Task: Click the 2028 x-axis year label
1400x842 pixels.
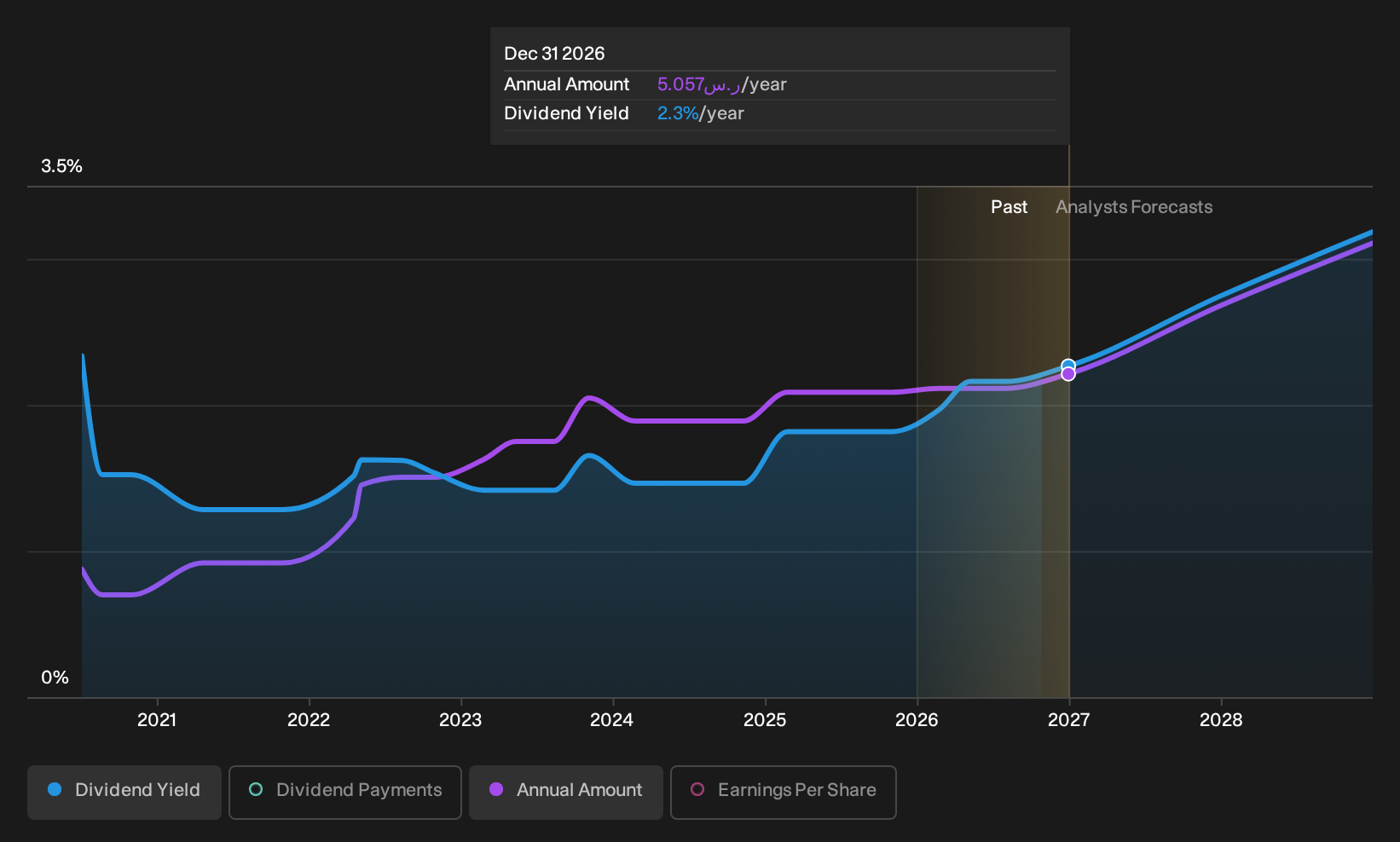Action: (x=1221, y=720)
